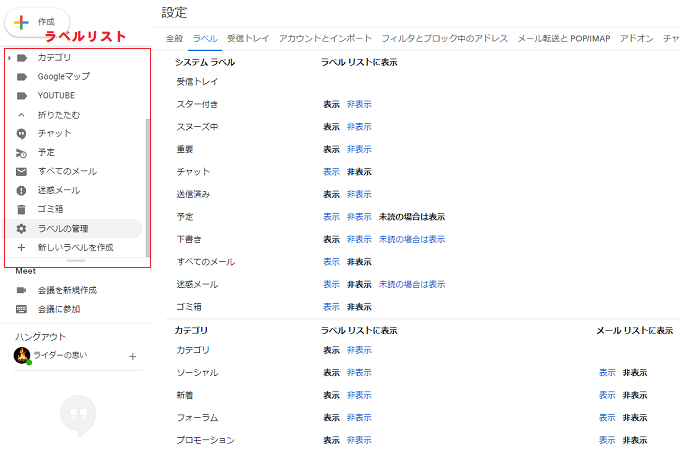Hide the 送信済み label via 非表示
Viewport: 680px width, 449px height.
[359, 194]
